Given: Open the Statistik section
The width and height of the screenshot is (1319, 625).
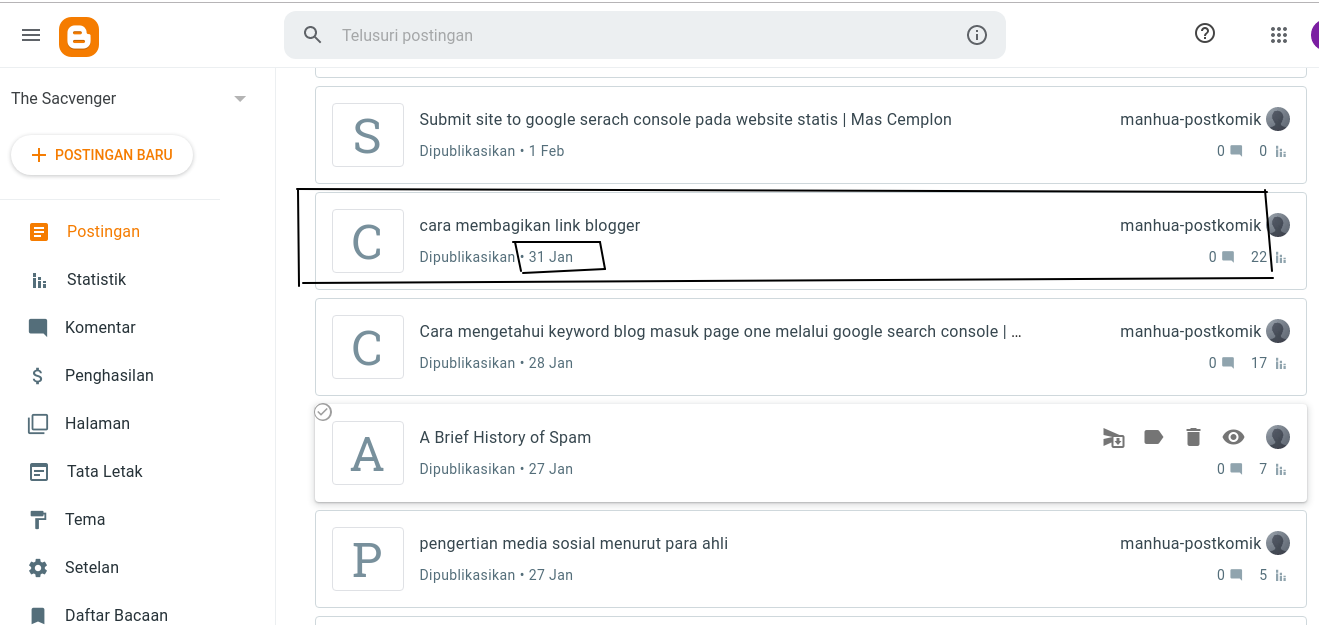Looking at the screenshot, I should point(96,280).
